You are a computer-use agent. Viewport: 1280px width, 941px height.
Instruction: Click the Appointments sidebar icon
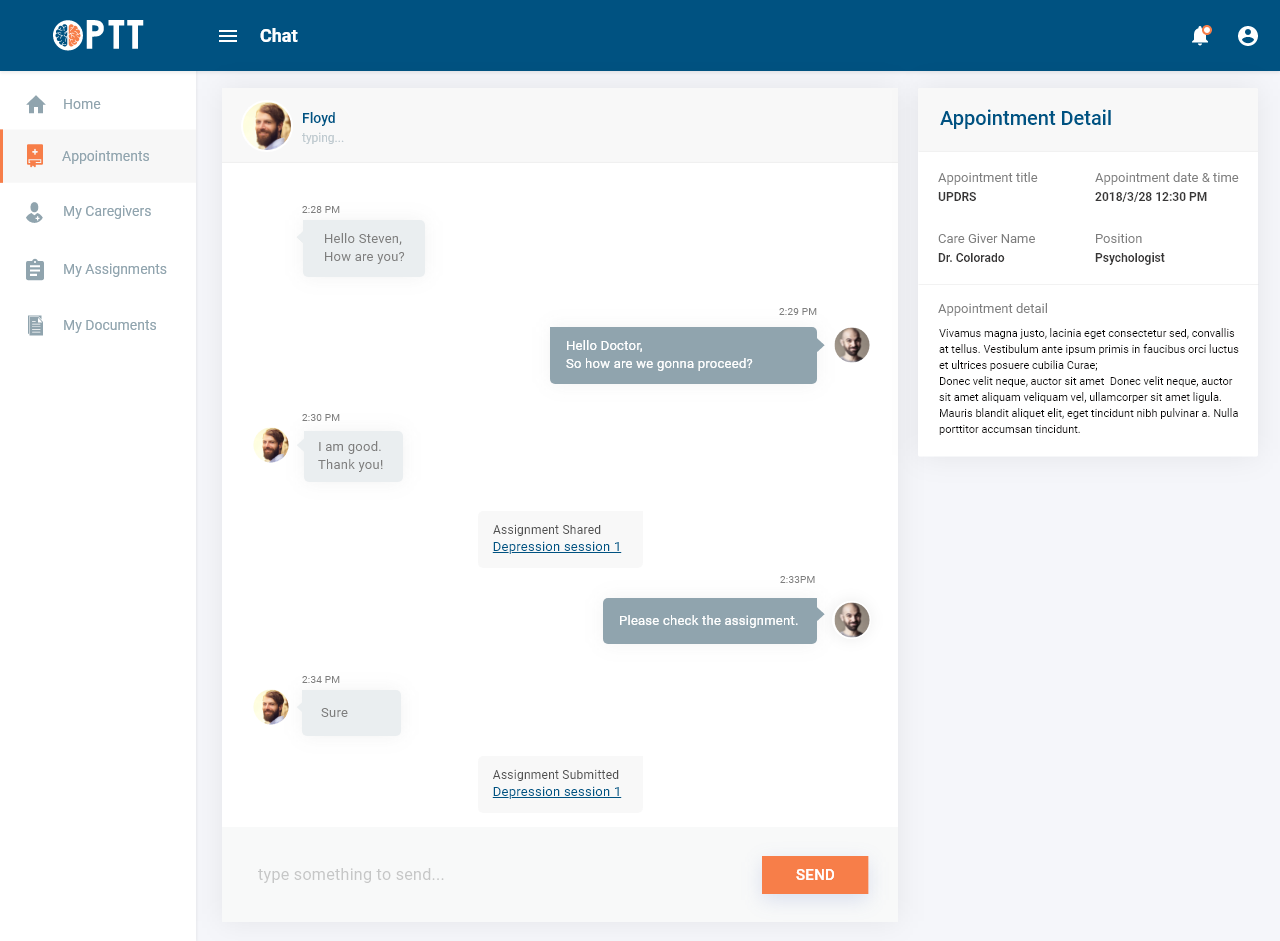pyautogui.click(x=35, y=156)
